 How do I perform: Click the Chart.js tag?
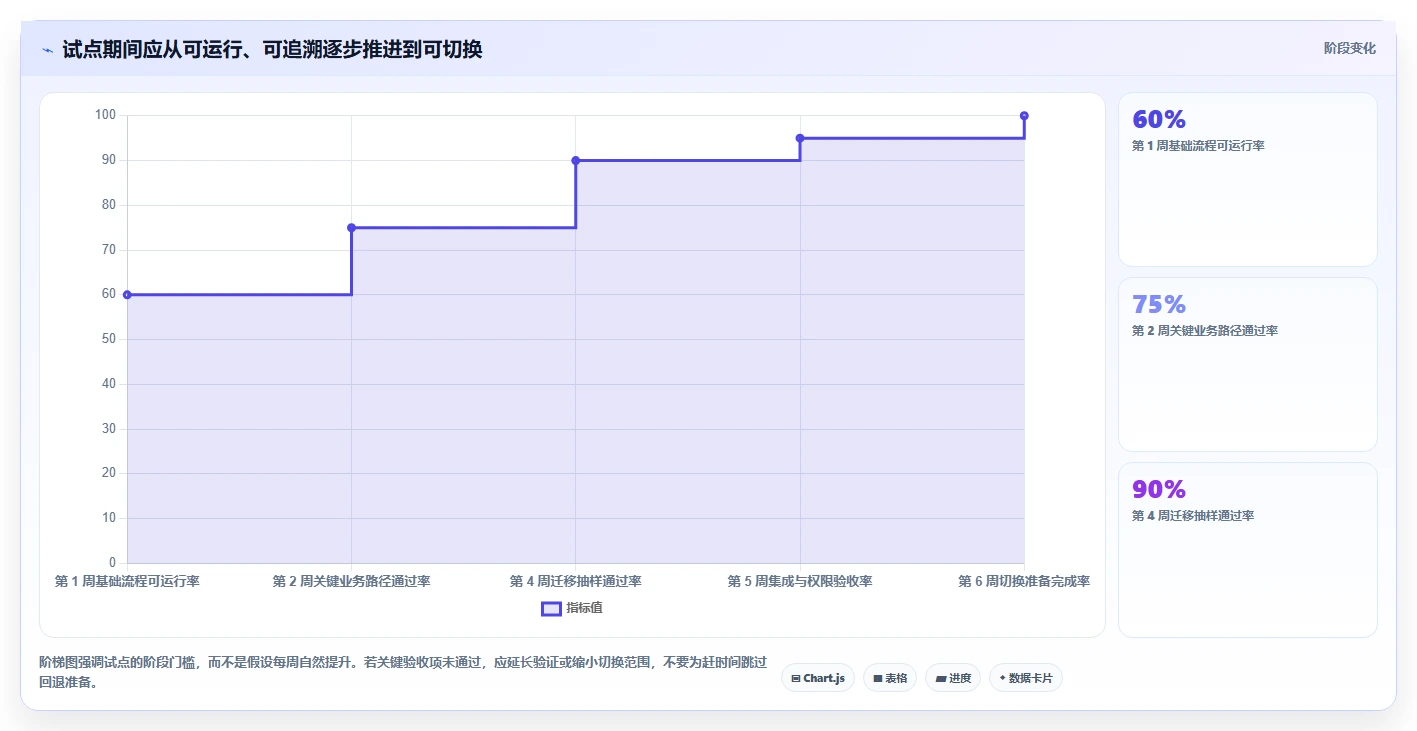coord(817,678)
